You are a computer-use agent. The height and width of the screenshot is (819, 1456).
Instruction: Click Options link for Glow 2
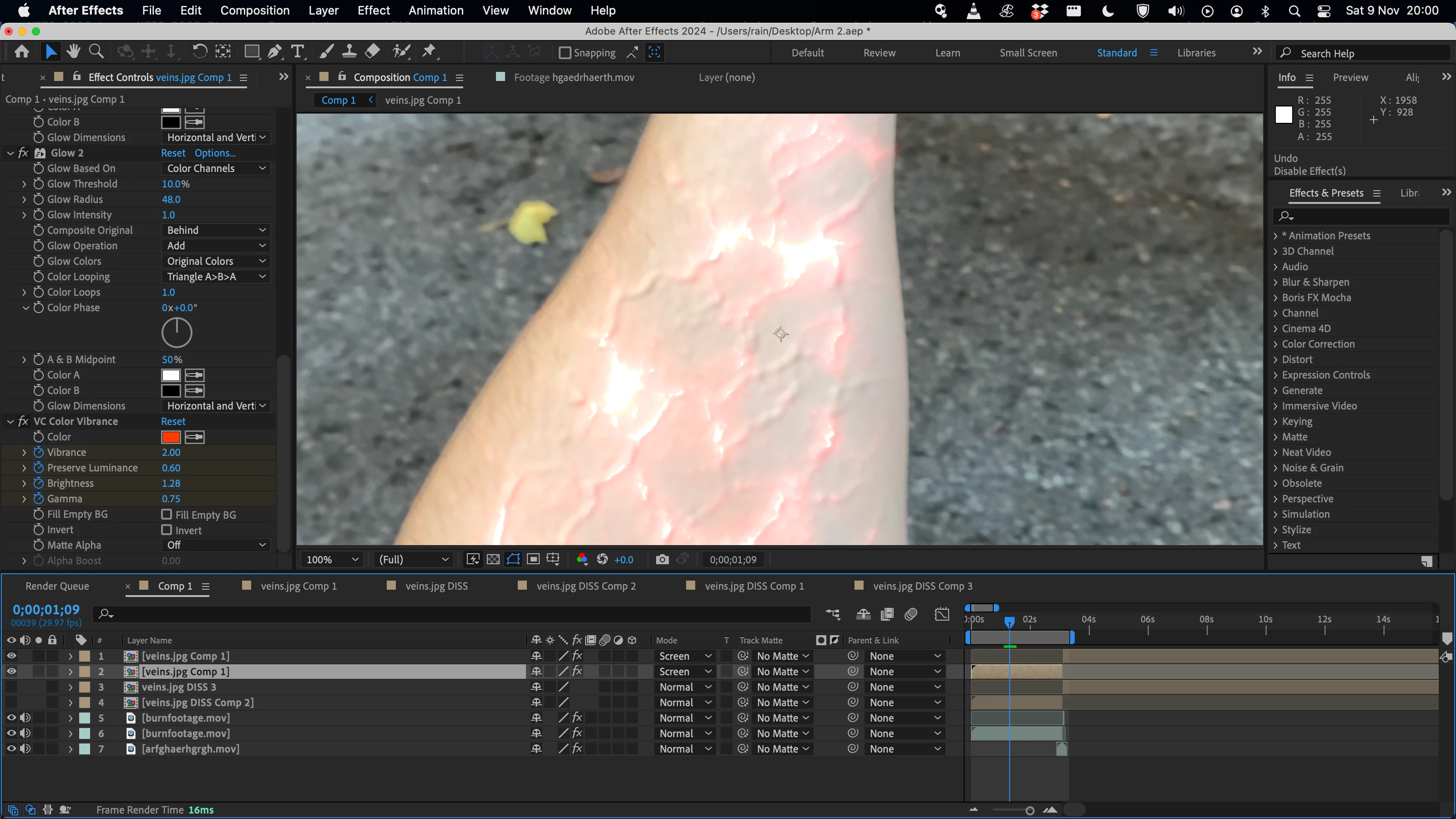[x=215, y=153]
